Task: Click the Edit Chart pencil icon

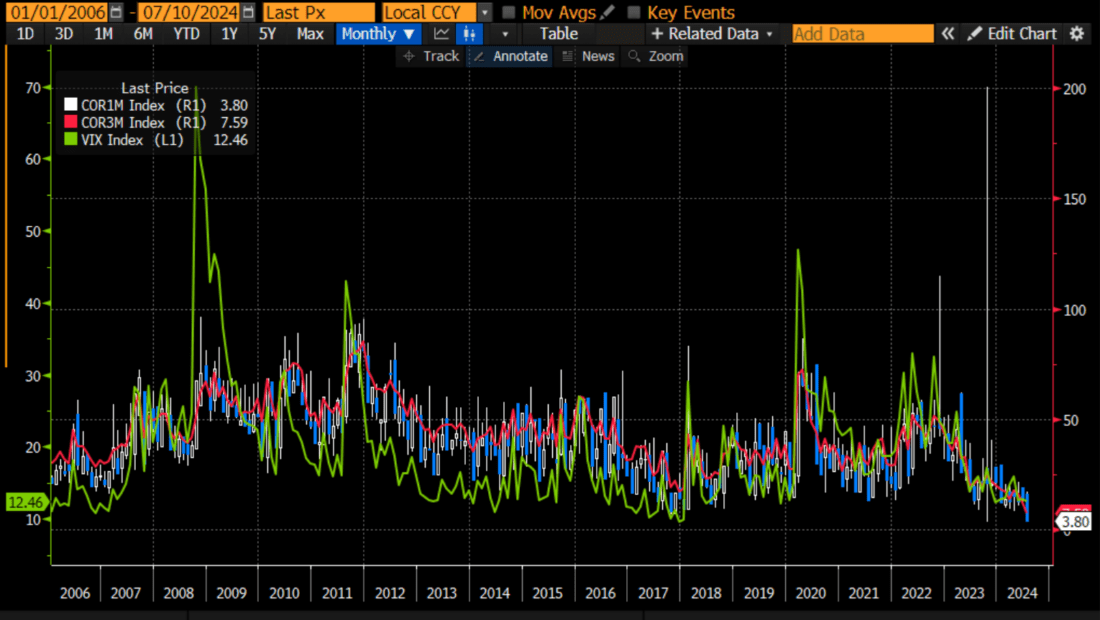Action: 973,33
